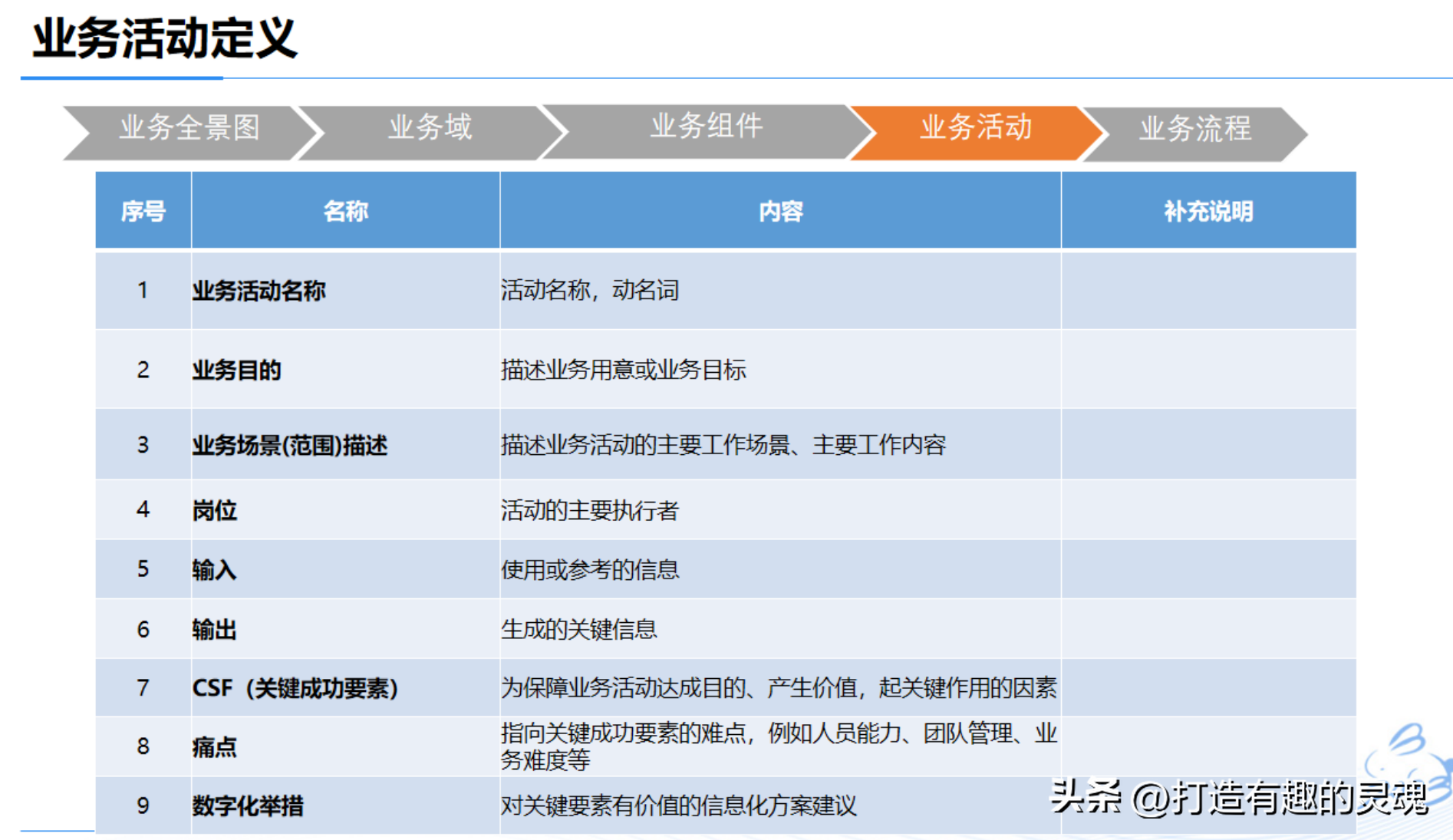Click the content cell starting 描述业务活动的主要工作场景
Viewport: 1453px width, 840px height.
pyautogui.click(x=780, y=445)
